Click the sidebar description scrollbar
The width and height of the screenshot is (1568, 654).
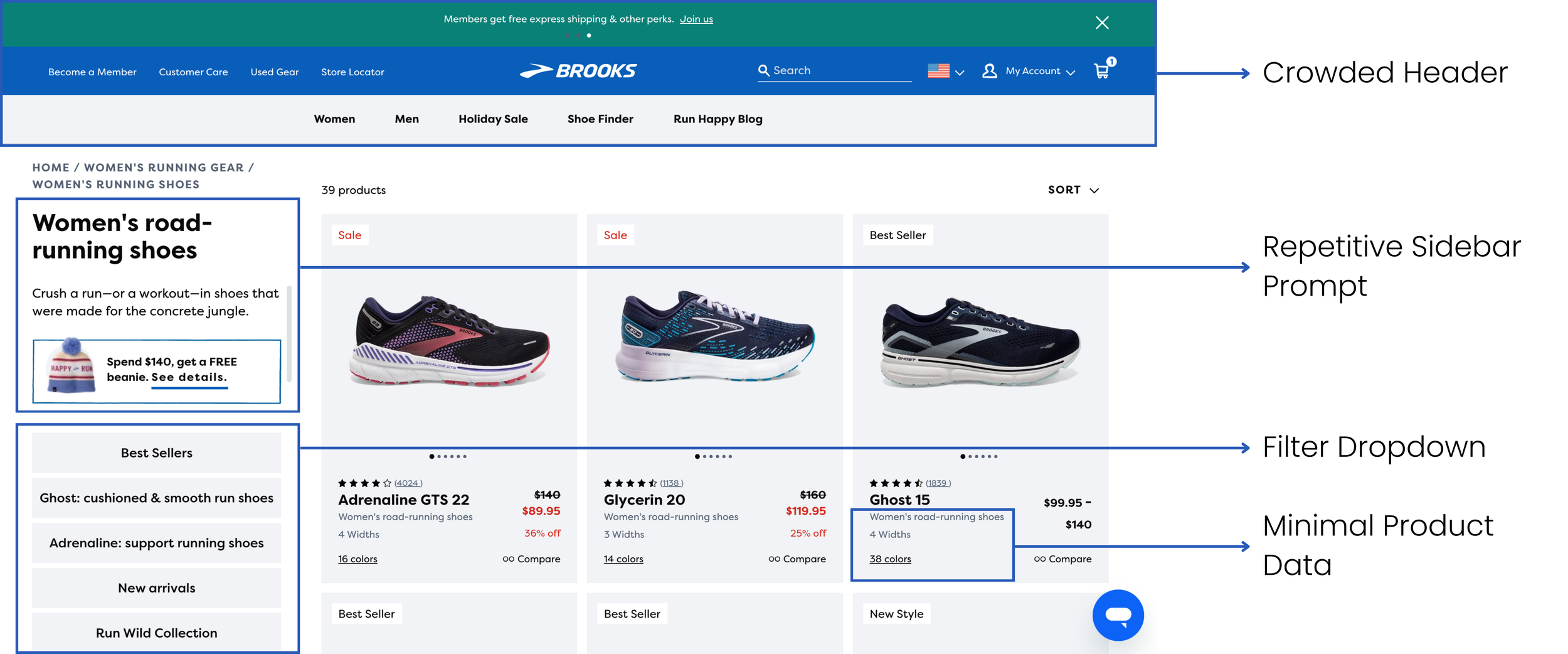(x=289, y=333)
